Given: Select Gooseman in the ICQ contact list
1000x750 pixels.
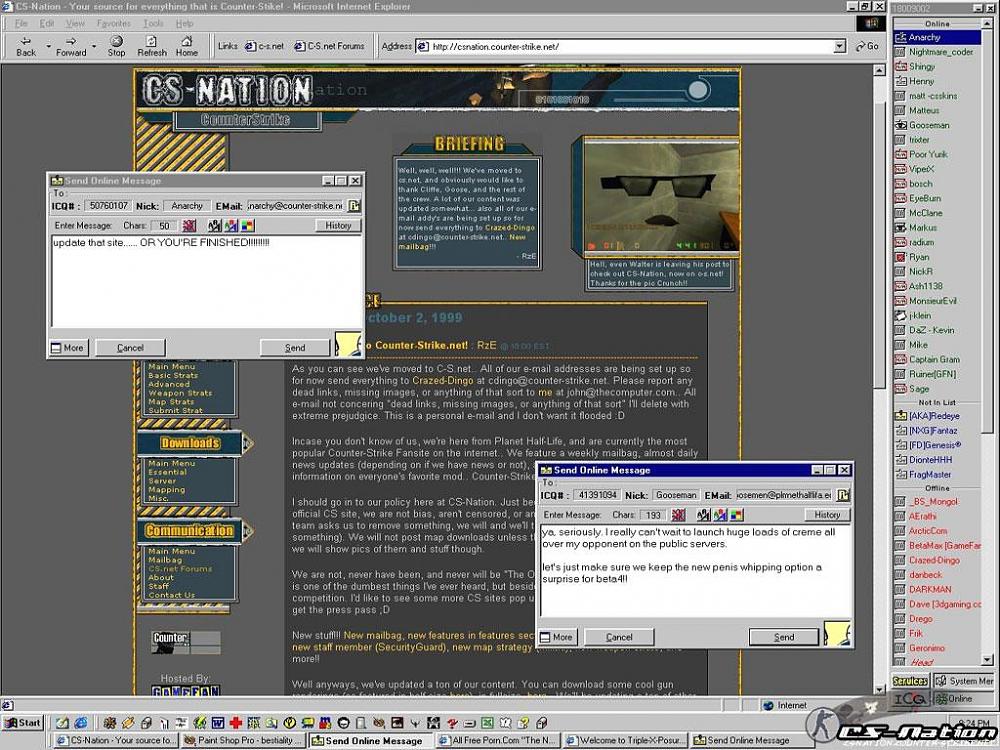Looking at the screenshot, I should point(929,125).
